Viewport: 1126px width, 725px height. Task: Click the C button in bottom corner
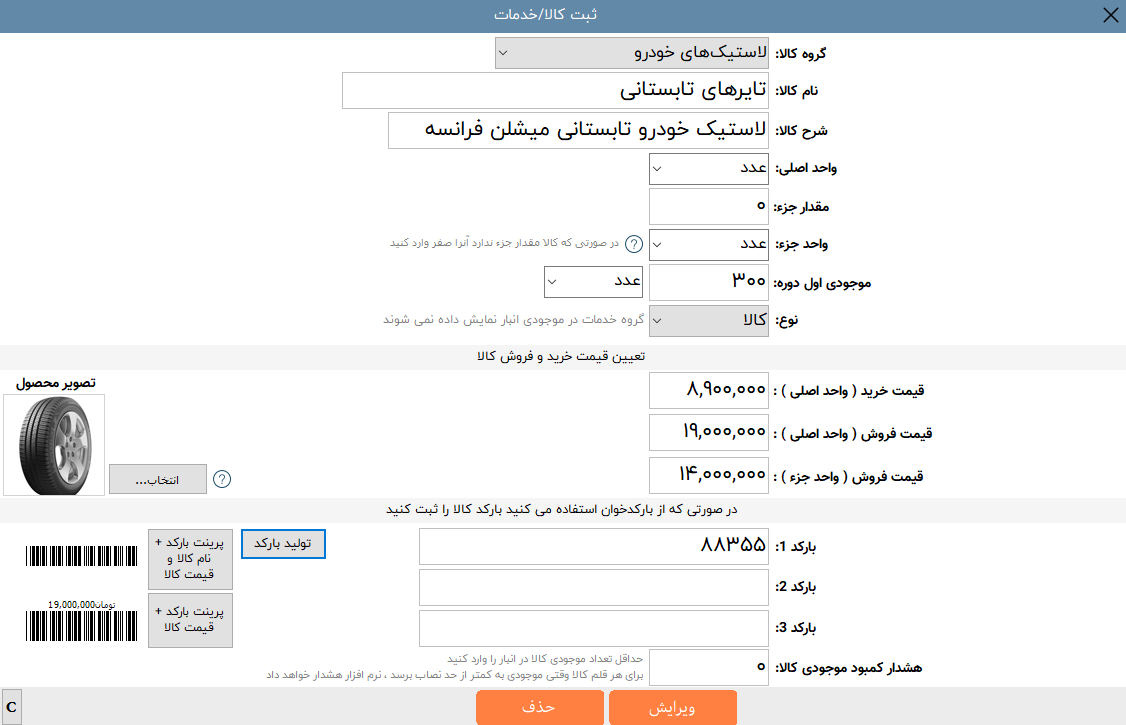pyautogui.click(x=11, y=707)
